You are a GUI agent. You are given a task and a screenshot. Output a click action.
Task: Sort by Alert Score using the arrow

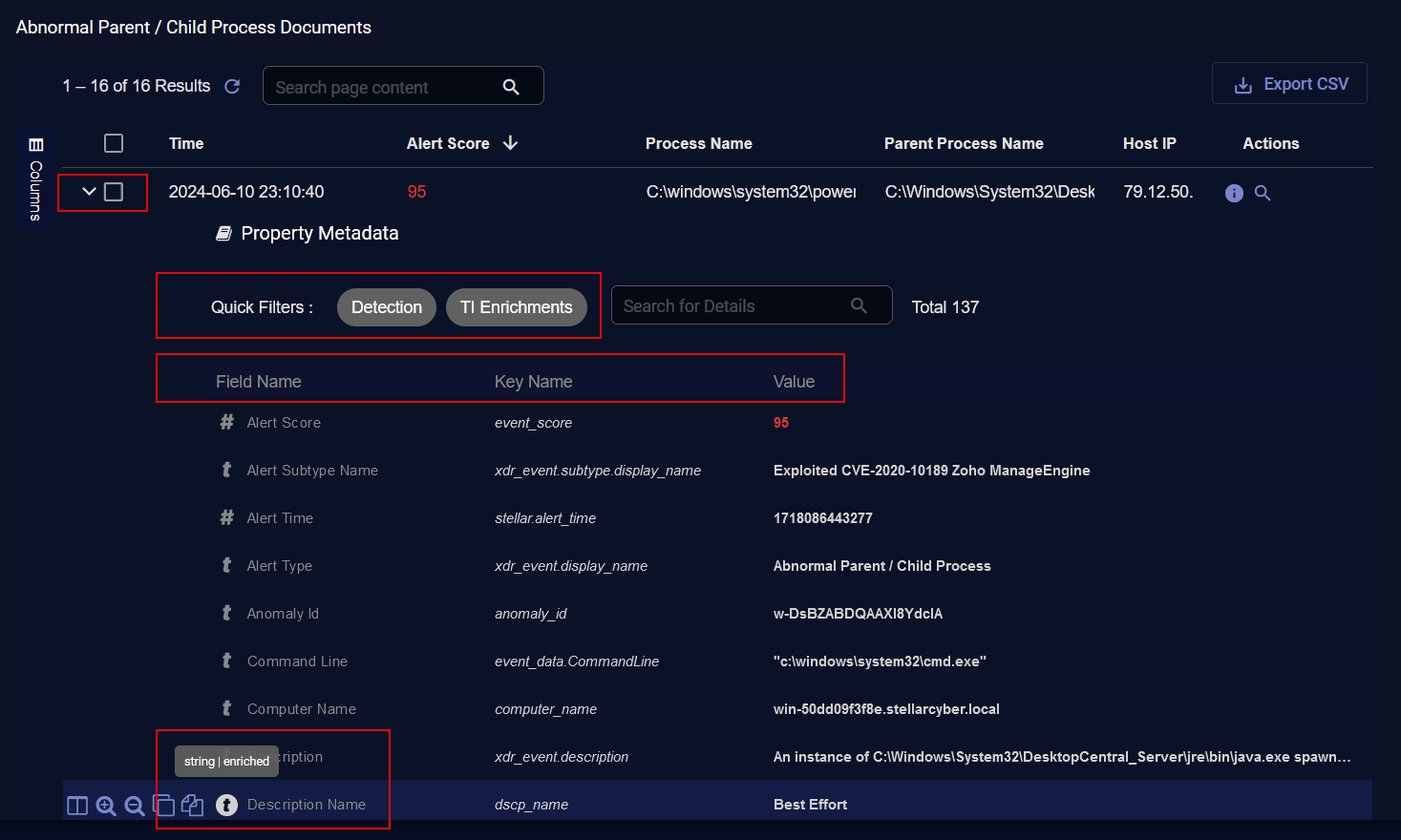pos(511,143)
